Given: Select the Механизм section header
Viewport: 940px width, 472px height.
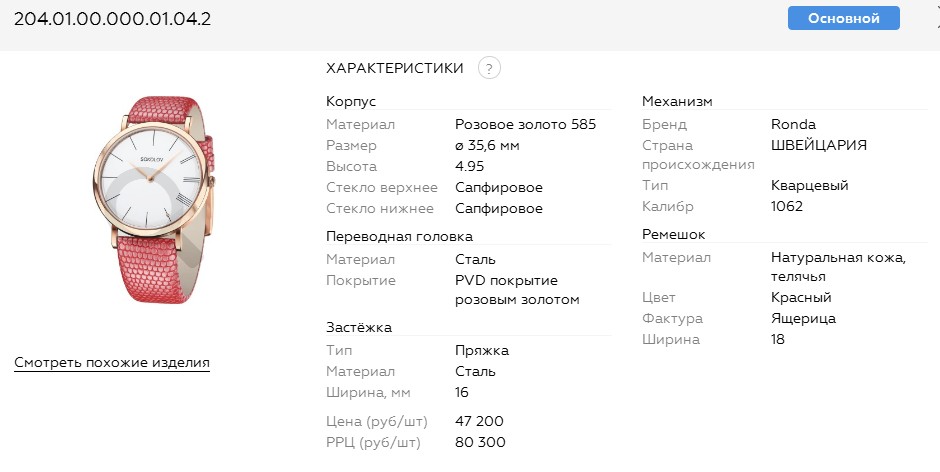Looking at the screenshot, I should pyautogui.click(x=677, y=101).
